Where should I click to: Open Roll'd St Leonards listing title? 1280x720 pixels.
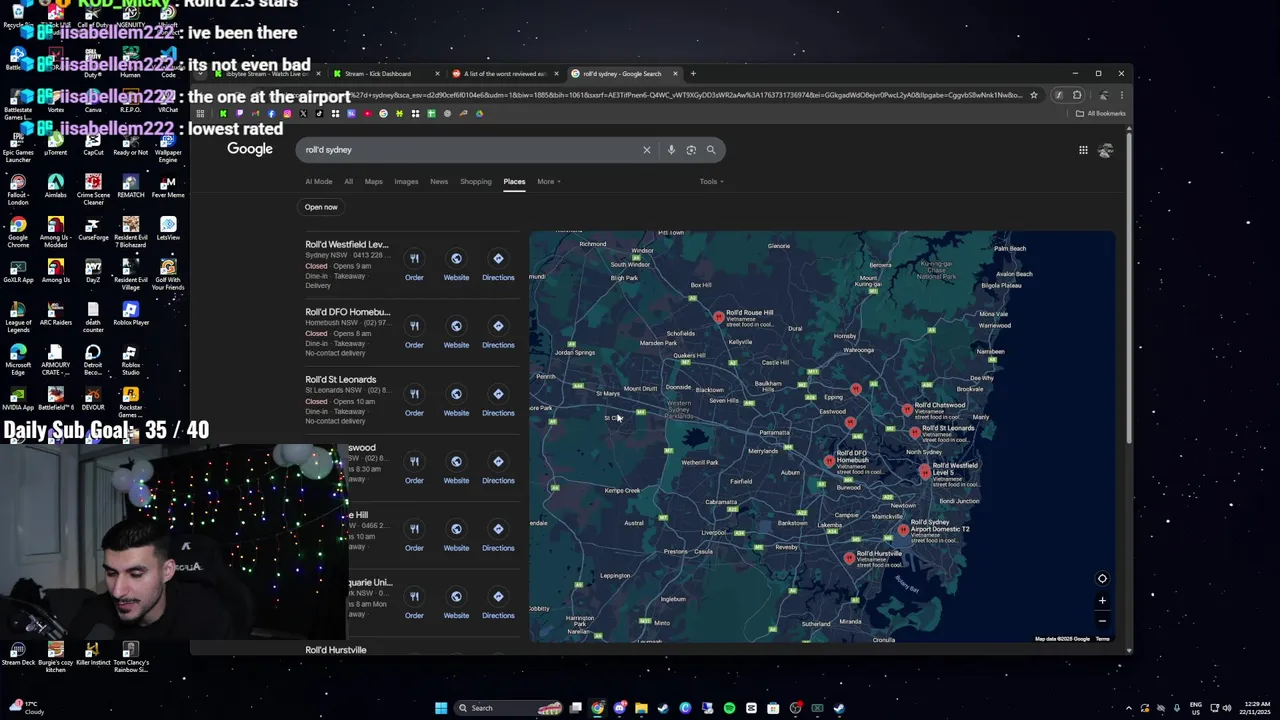[341, 380]
